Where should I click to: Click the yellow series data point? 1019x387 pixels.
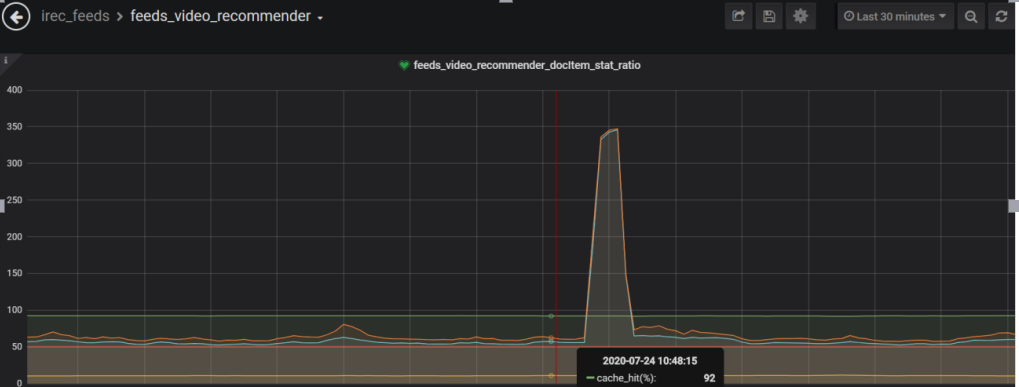[551, 375]
